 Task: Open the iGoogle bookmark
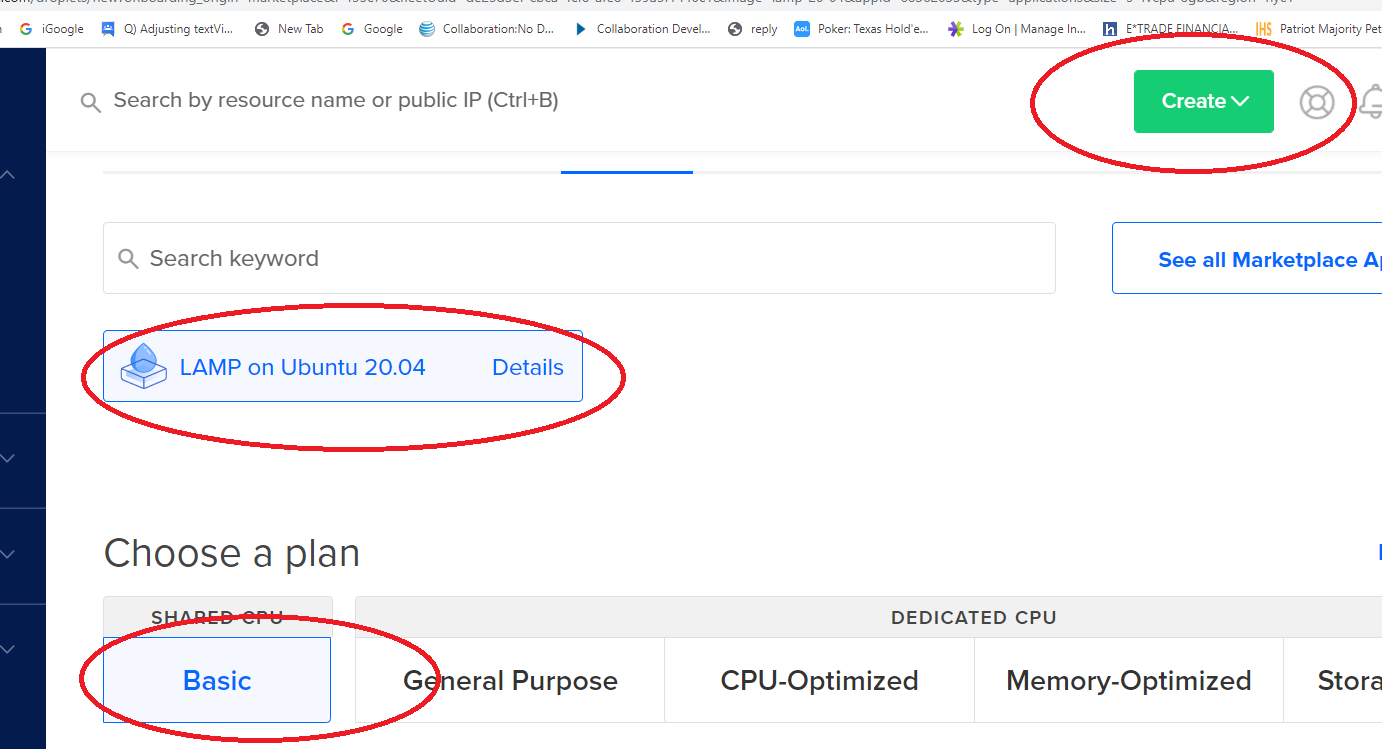tap(52, 29)
